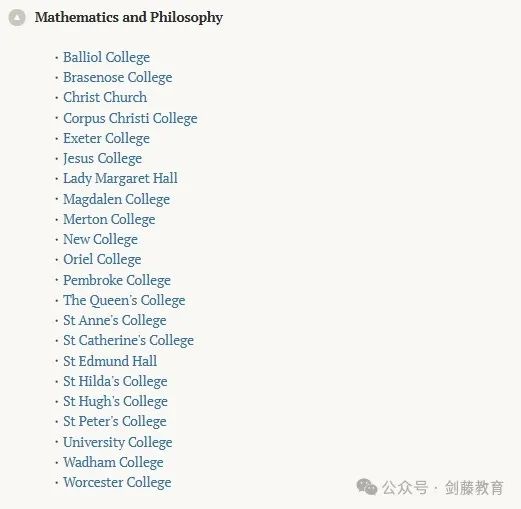The image size is (521, 509).
Task: Collapse the Mathematics and Philosophy section arrow
Action: click(17, 18)
